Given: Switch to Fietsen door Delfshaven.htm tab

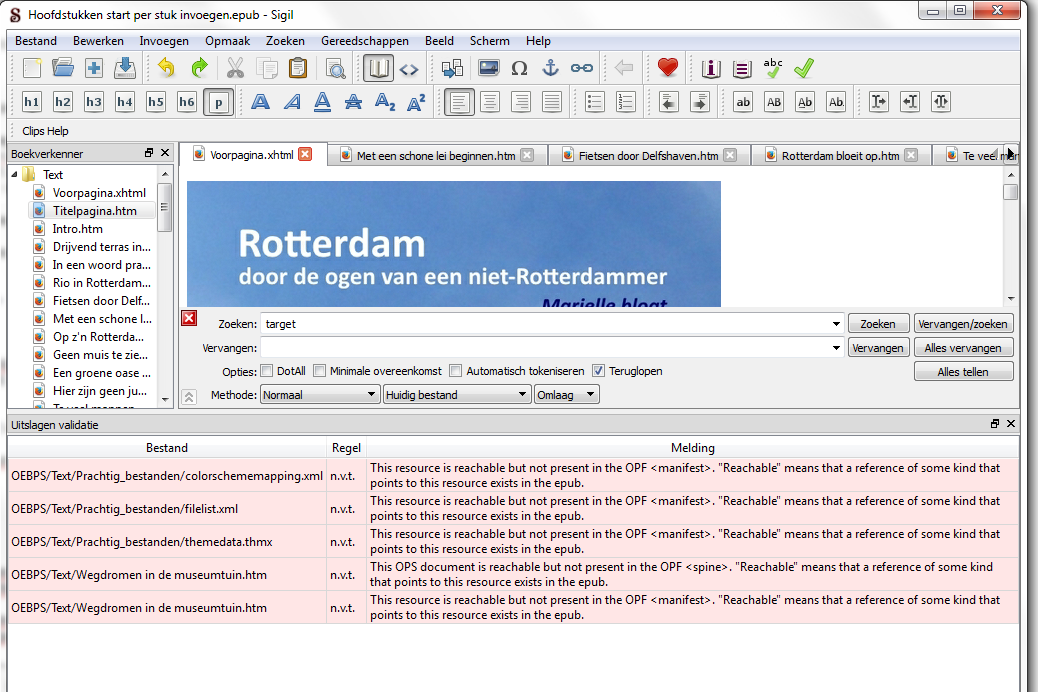Looking at the screenshot, I should tap(648, 156).
